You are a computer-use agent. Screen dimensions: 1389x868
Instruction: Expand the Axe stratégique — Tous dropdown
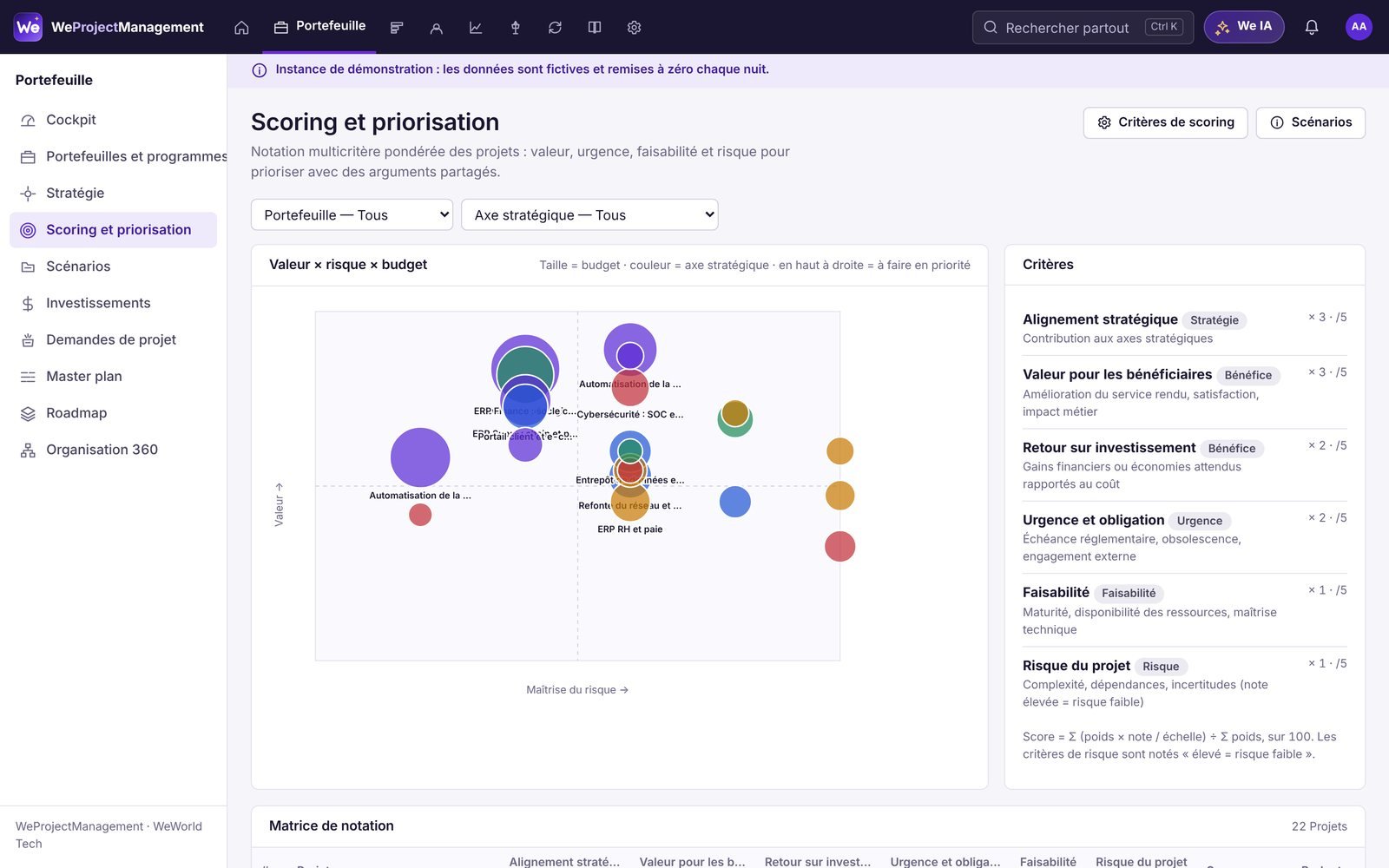tap(589, 214)
